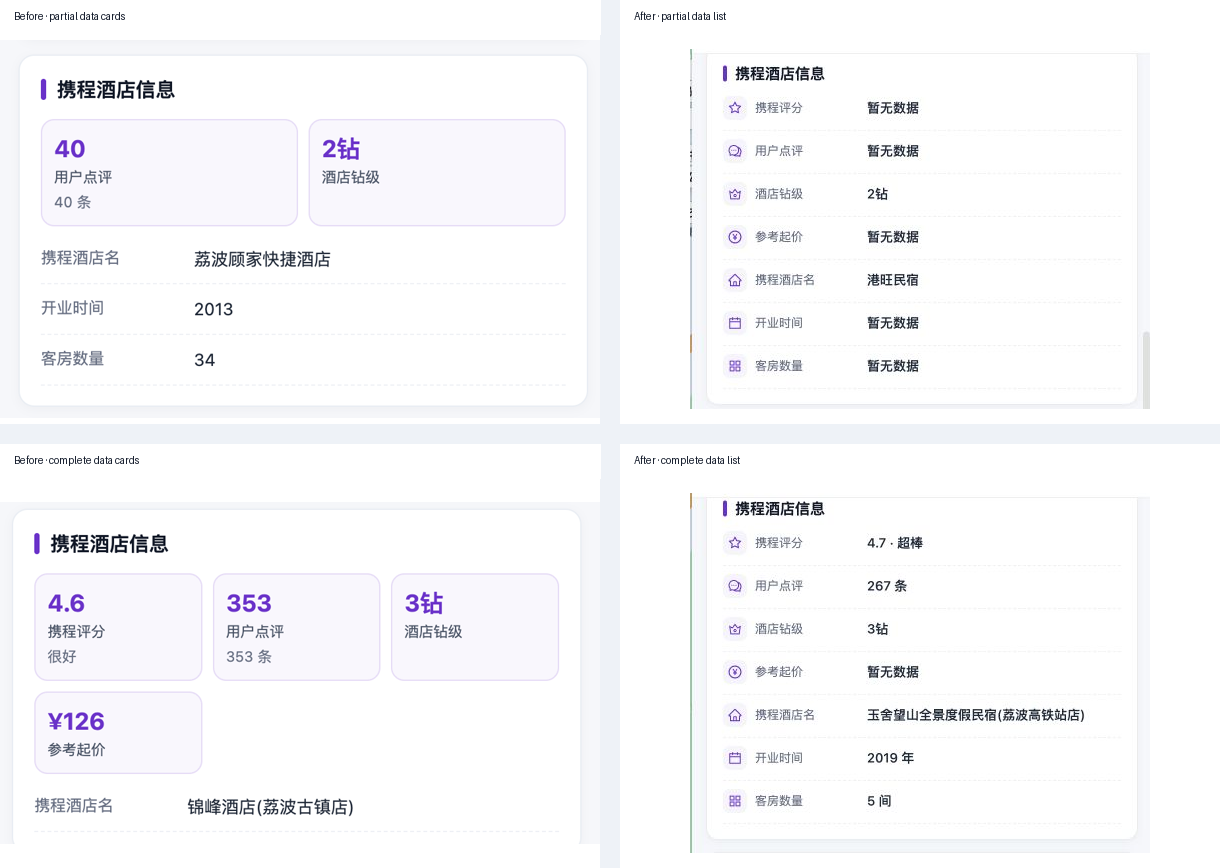The width and height of the screenshot is (1220, 868).
Task: Click 暂无数据 next to 参考起价 in partial list
Action: tap(893, 237)
